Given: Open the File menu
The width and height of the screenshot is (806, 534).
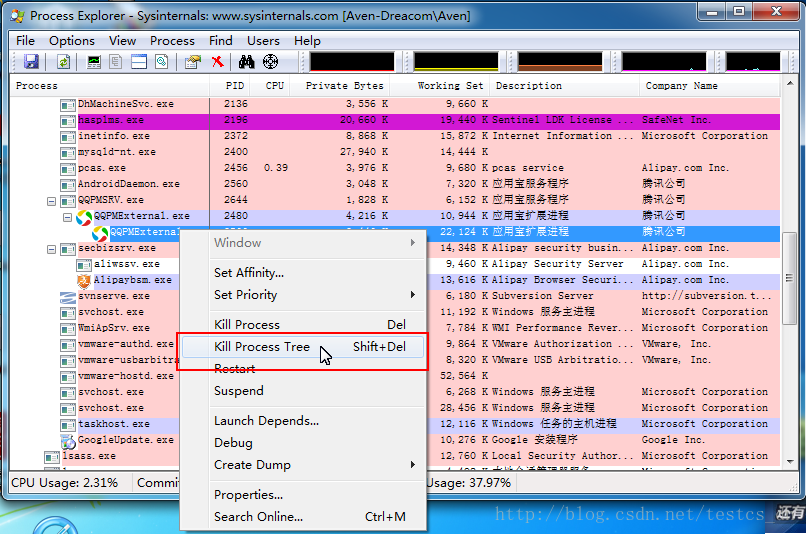Looking at the screenshot, I should 25,41.
